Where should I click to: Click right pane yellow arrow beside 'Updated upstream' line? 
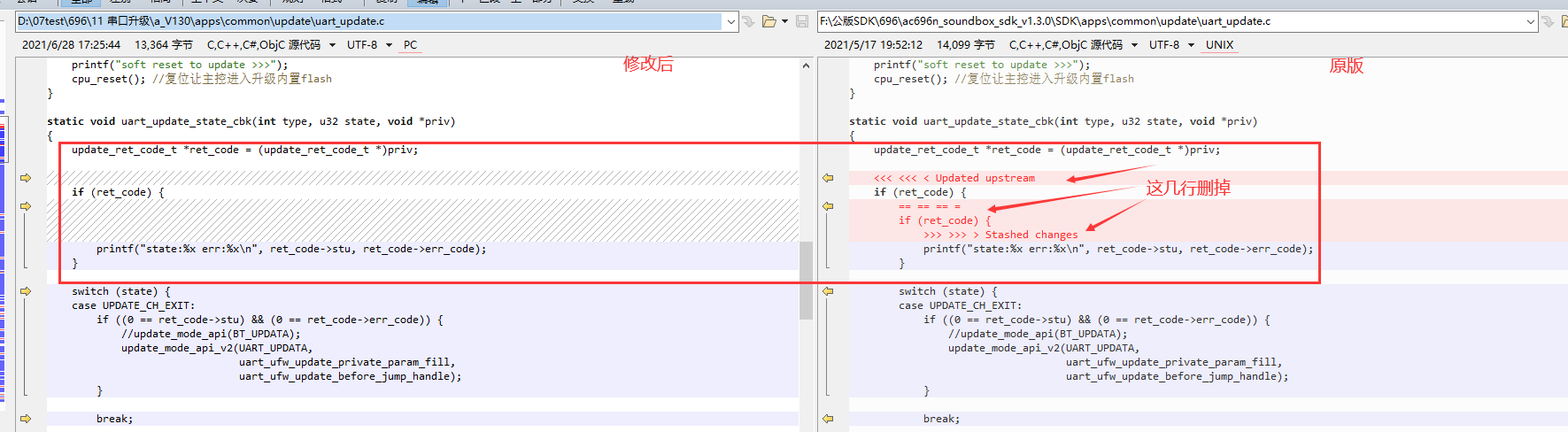click(828, 178)
